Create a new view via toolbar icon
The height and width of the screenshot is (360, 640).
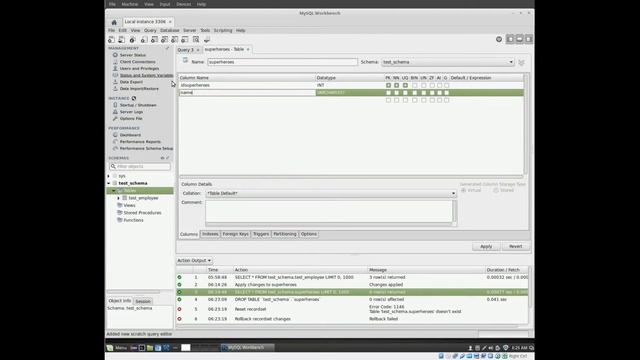coord(164,40)
